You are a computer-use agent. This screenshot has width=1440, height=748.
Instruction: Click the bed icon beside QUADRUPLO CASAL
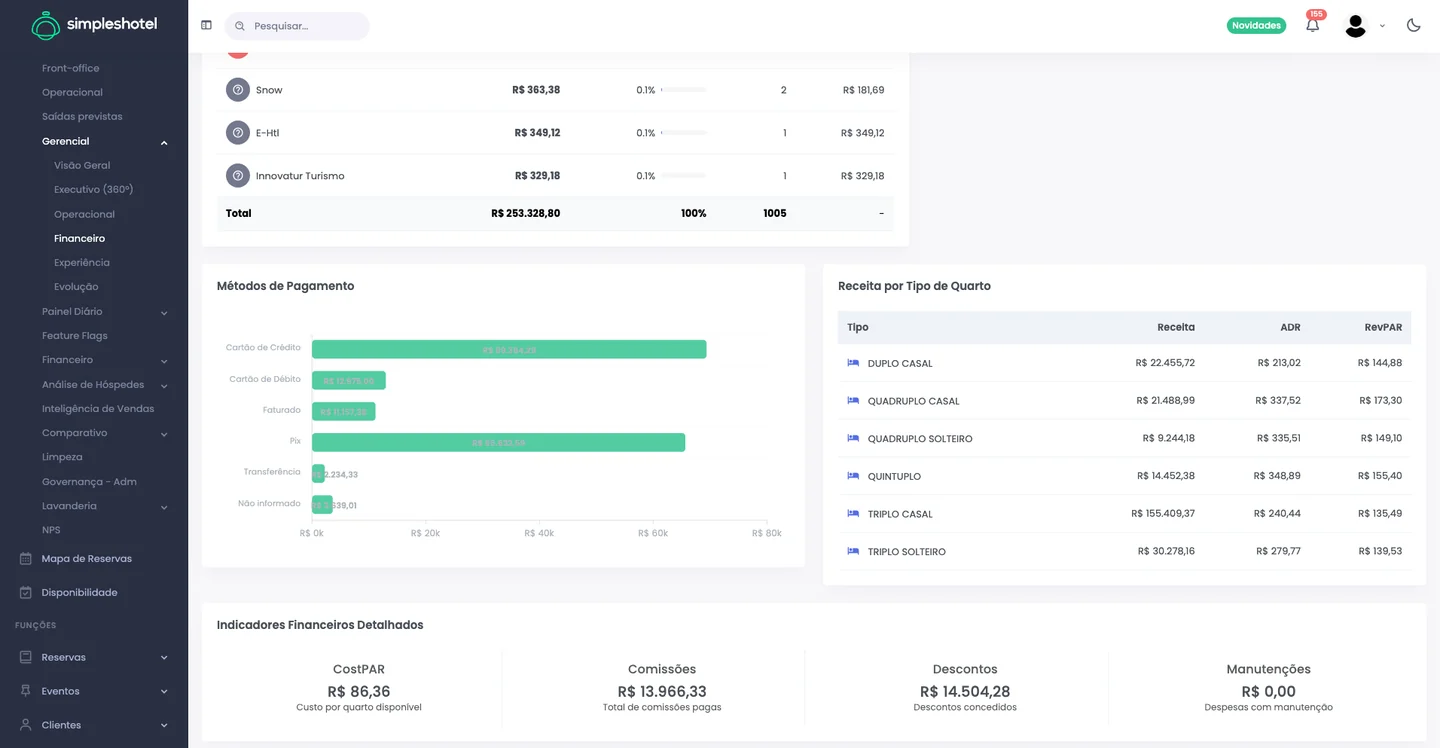coord(853,400)
